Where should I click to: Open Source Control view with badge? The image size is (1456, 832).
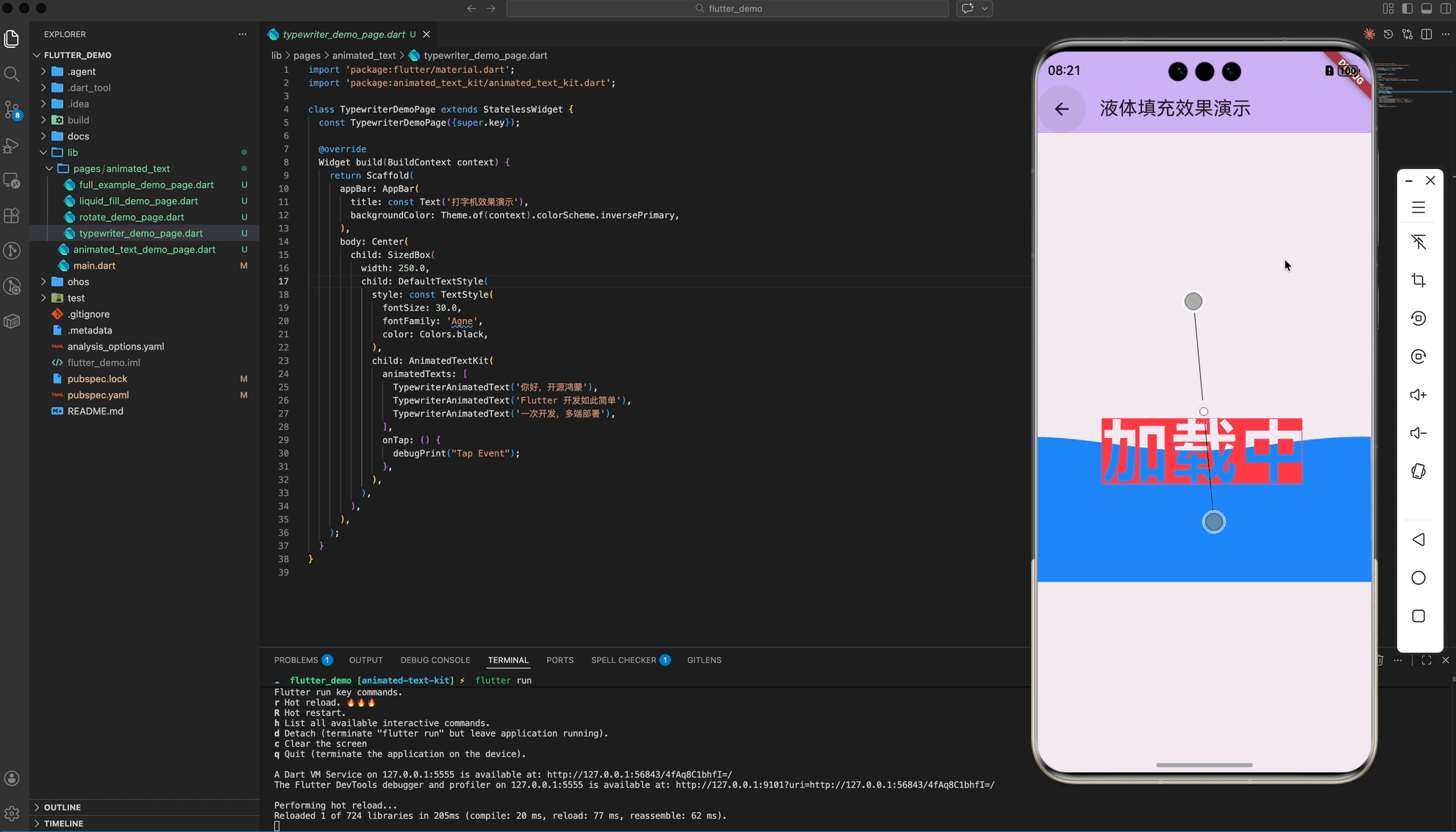click(x=12, y=110)
